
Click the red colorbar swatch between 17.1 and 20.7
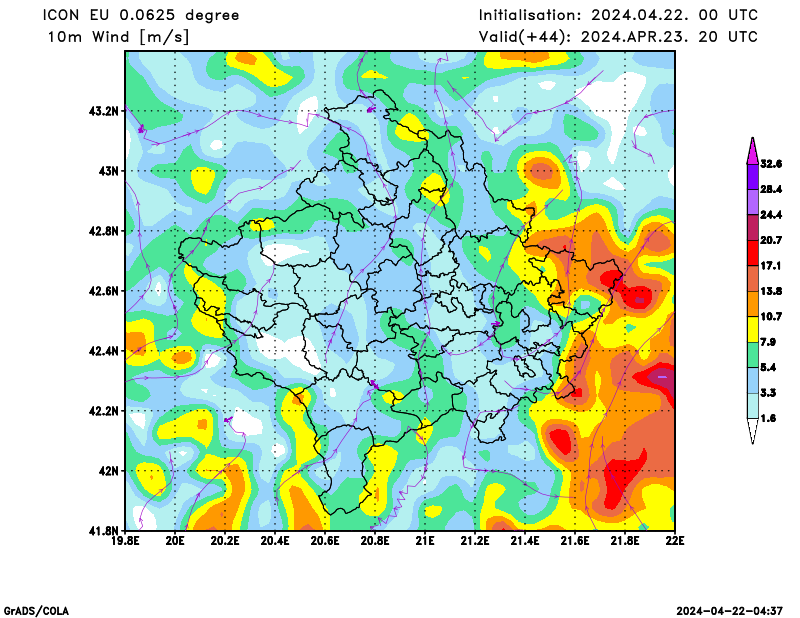tap(753, 253)
